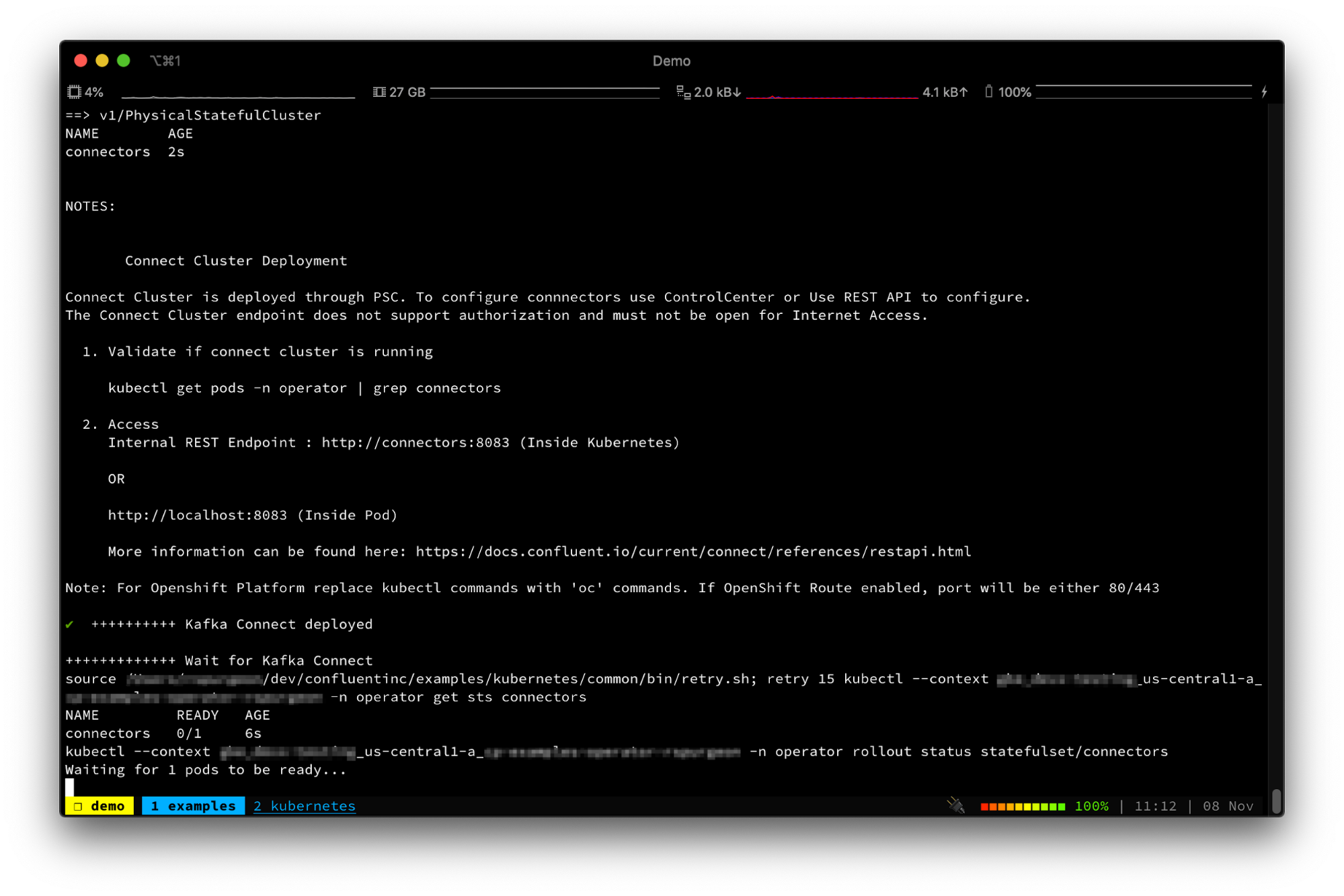The image size is (1344, 896).
Task: Click the 0/1 READY value
Action: click(x=189, y=733)
